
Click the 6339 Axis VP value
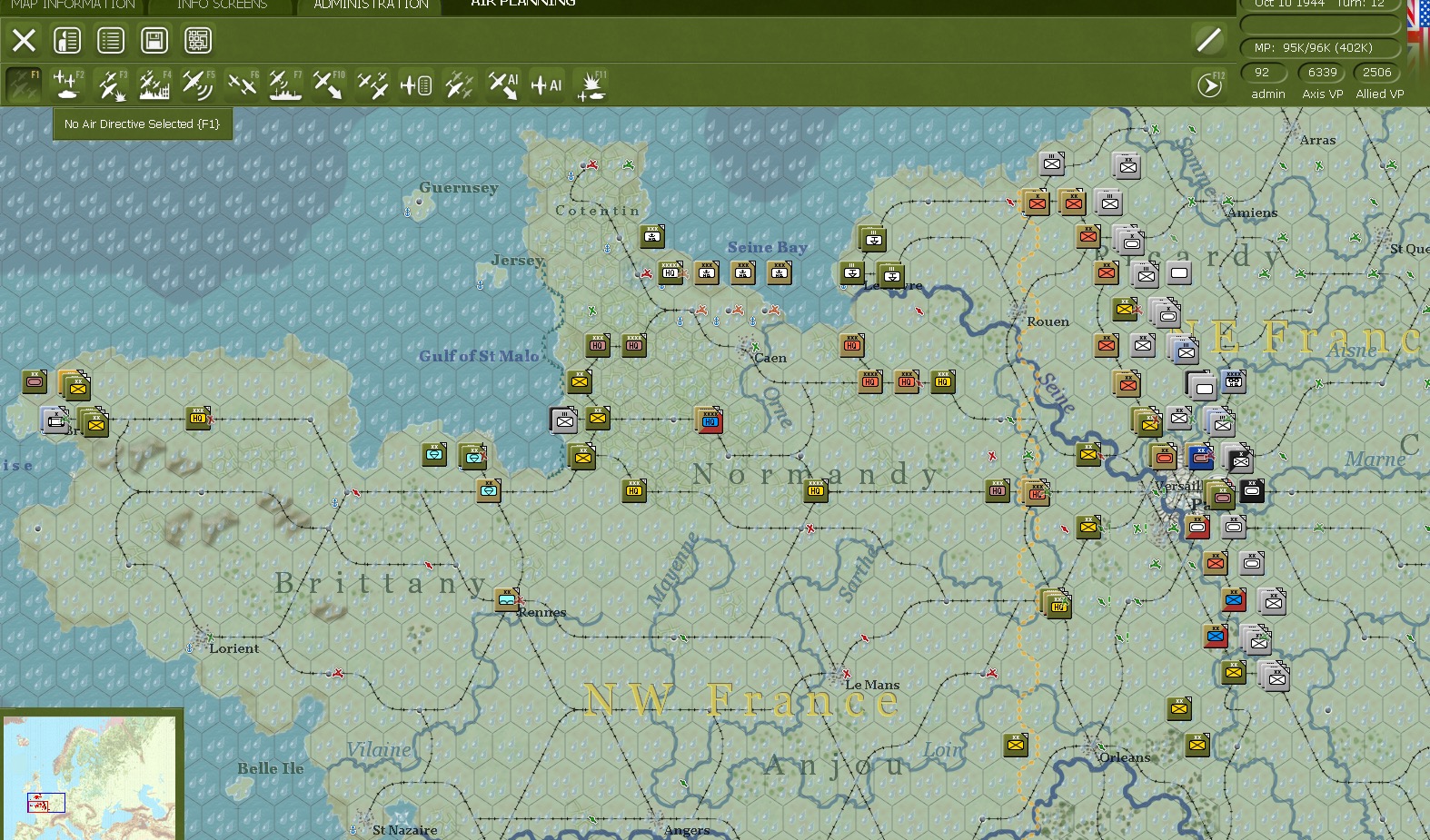(x=1322, y=73)
